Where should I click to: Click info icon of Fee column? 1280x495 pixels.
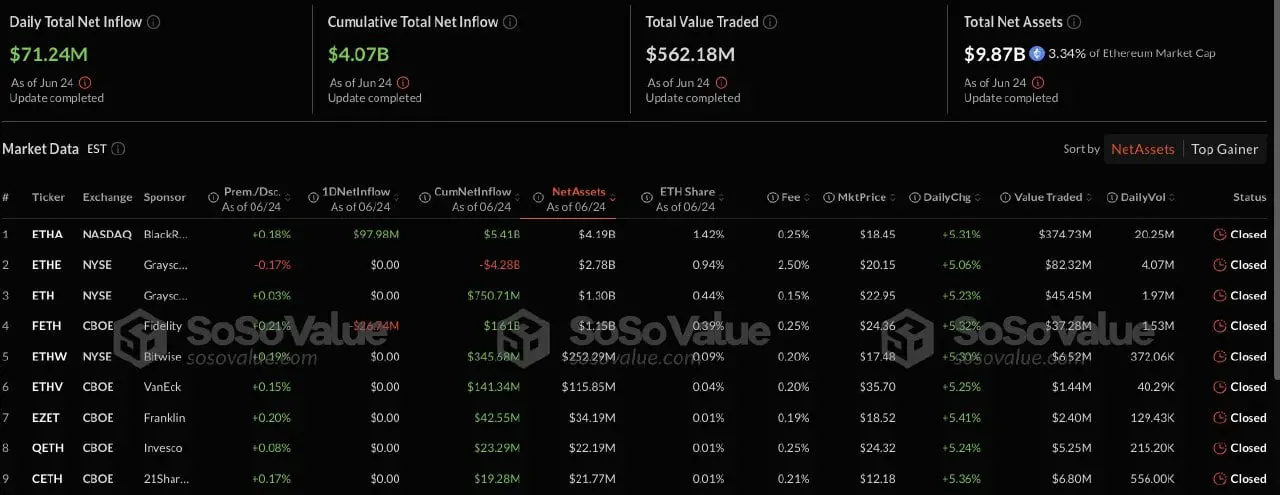(773, 198)
